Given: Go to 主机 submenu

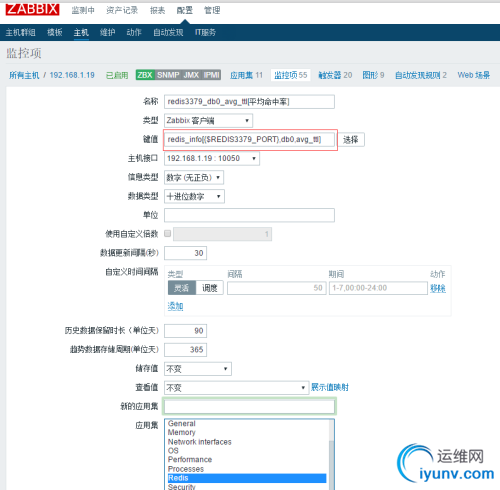Looking at the screenshot, I should click(81, 32).
